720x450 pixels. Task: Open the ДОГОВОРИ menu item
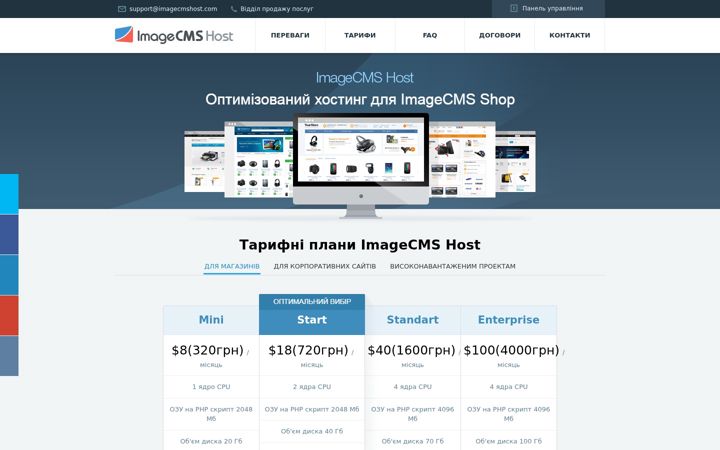(500, 35)
